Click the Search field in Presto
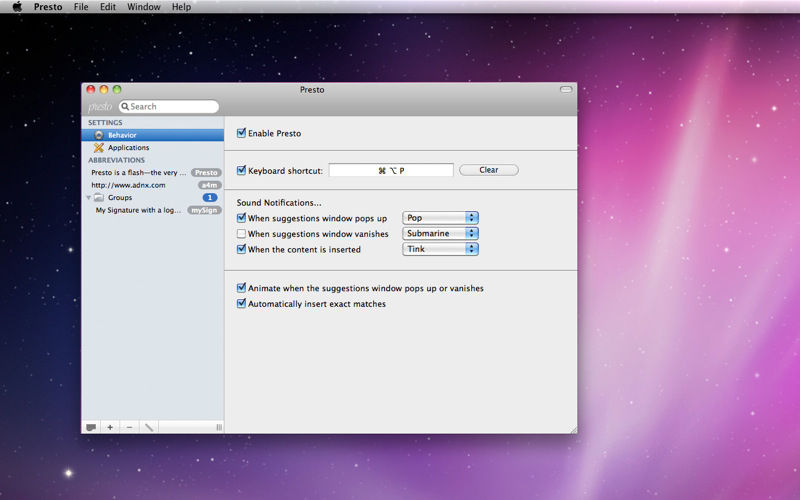Screen dimensions: 800x500 [x=169, y=106]
